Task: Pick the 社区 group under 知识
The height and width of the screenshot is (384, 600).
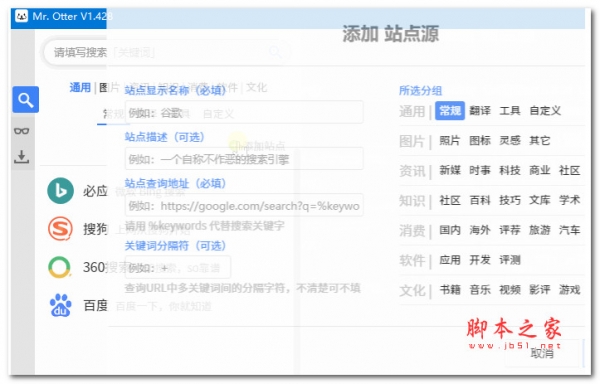Action: coord(450,200)
